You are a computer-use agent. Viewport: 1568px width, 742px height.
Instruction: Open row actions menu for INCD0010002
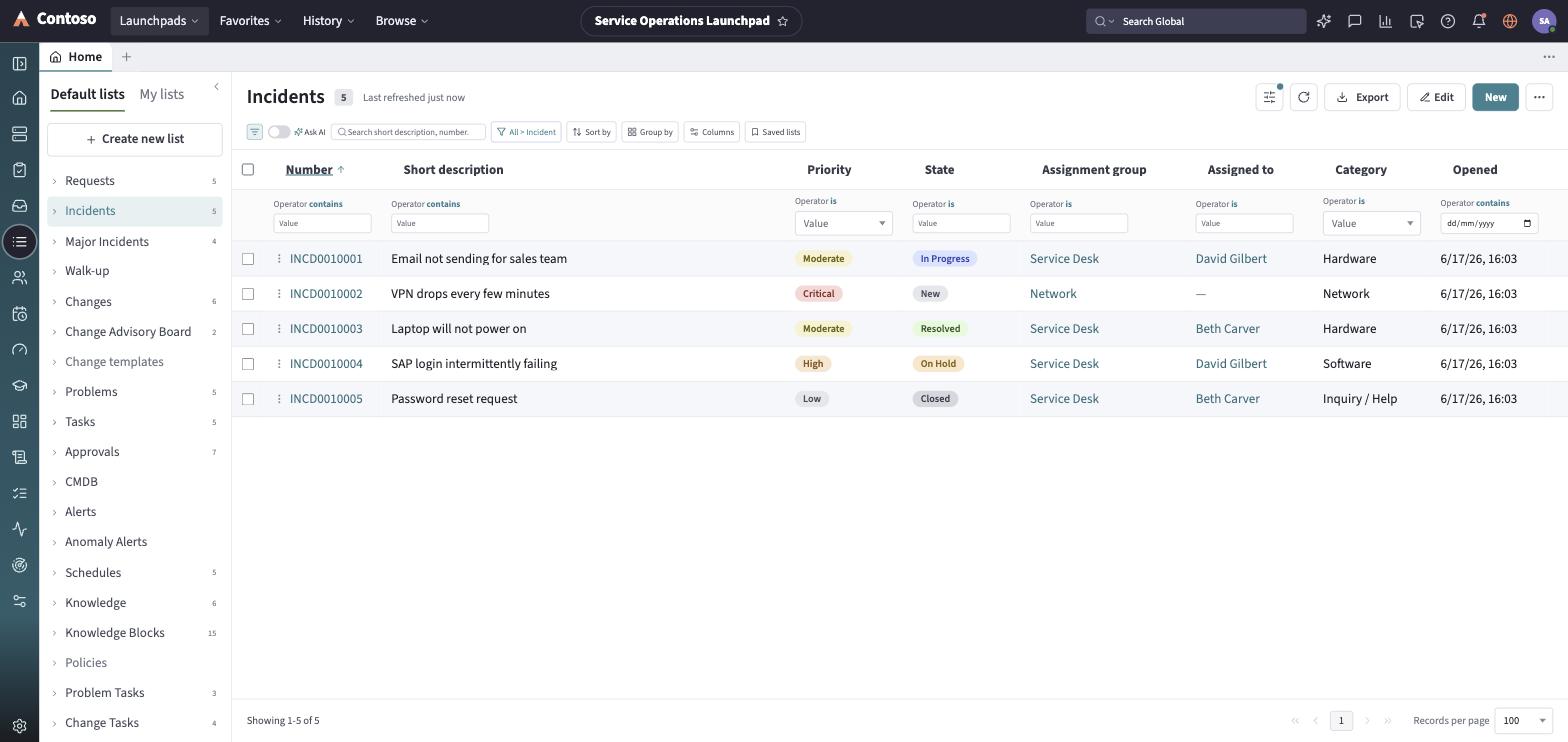pos(279,294)
